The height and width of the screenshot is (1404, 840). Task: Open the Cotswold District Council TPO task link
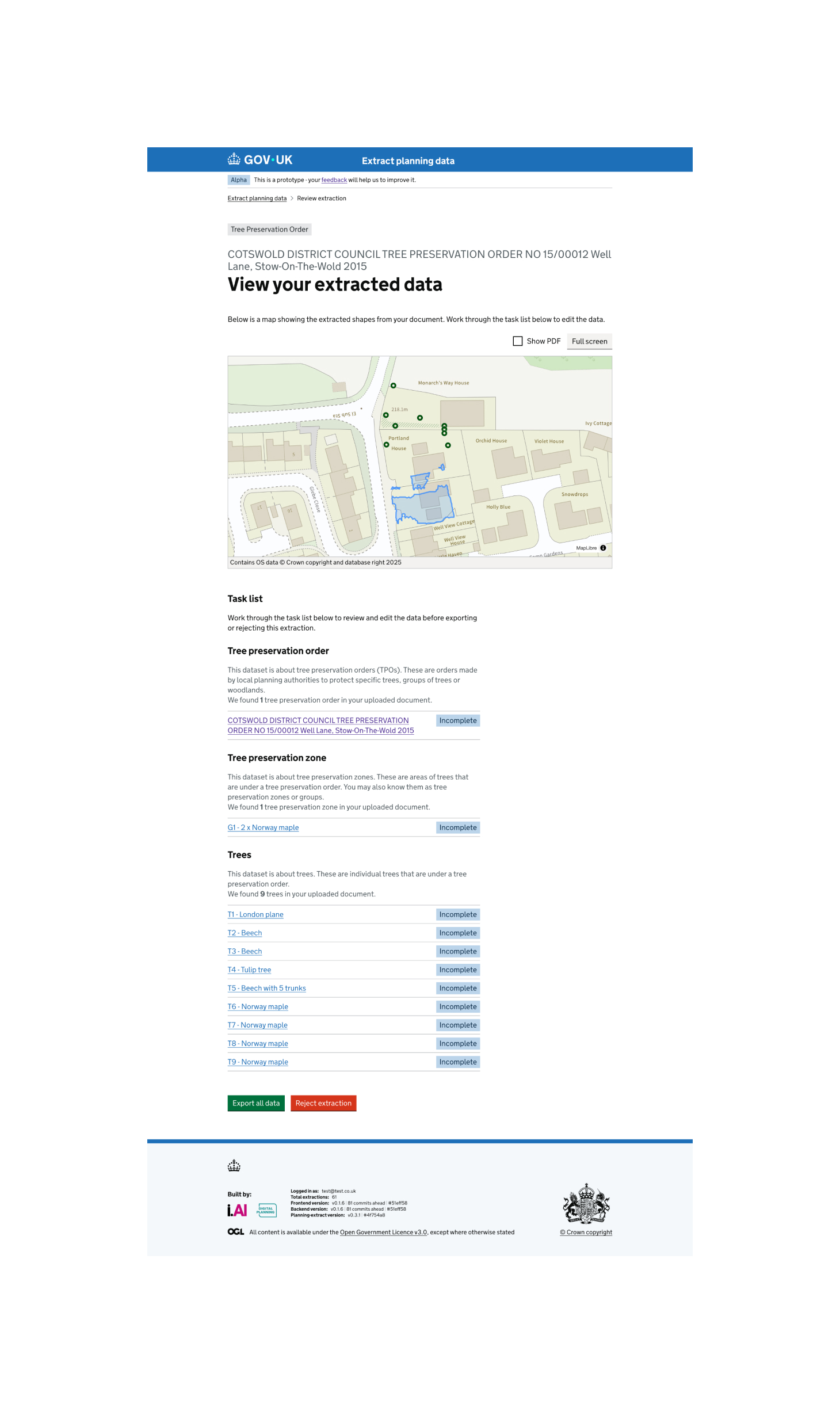pyautogui.click(x=320, y=725)
